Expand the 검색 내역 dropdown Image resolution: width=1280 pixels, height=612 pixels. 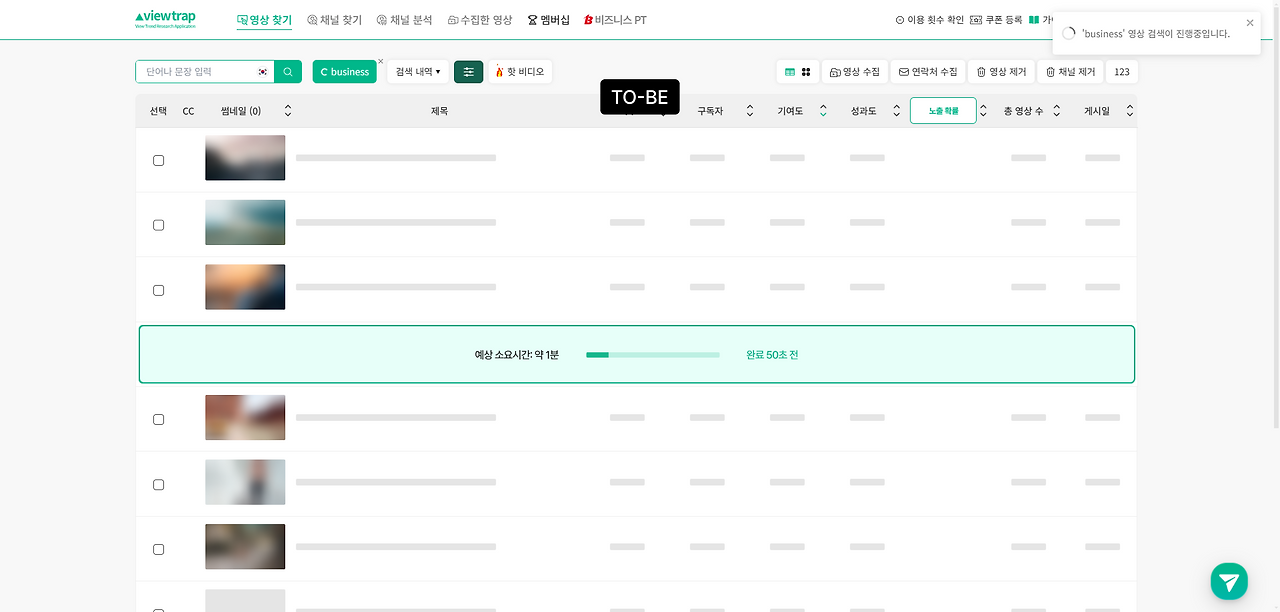coord(418,72)
